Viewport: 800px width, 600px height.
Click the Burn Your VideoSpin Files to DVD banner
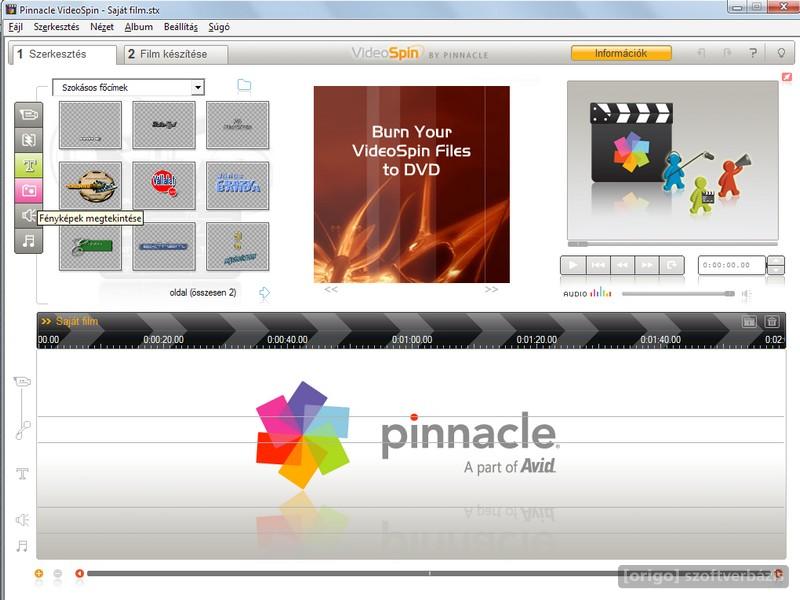click(412, 184)
